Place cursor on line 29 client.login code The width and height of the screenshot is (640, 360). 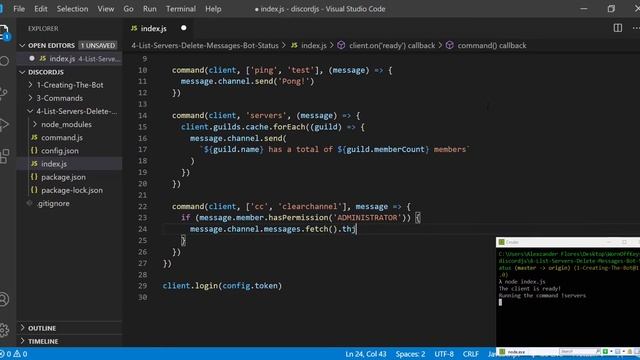coord(222,286)
